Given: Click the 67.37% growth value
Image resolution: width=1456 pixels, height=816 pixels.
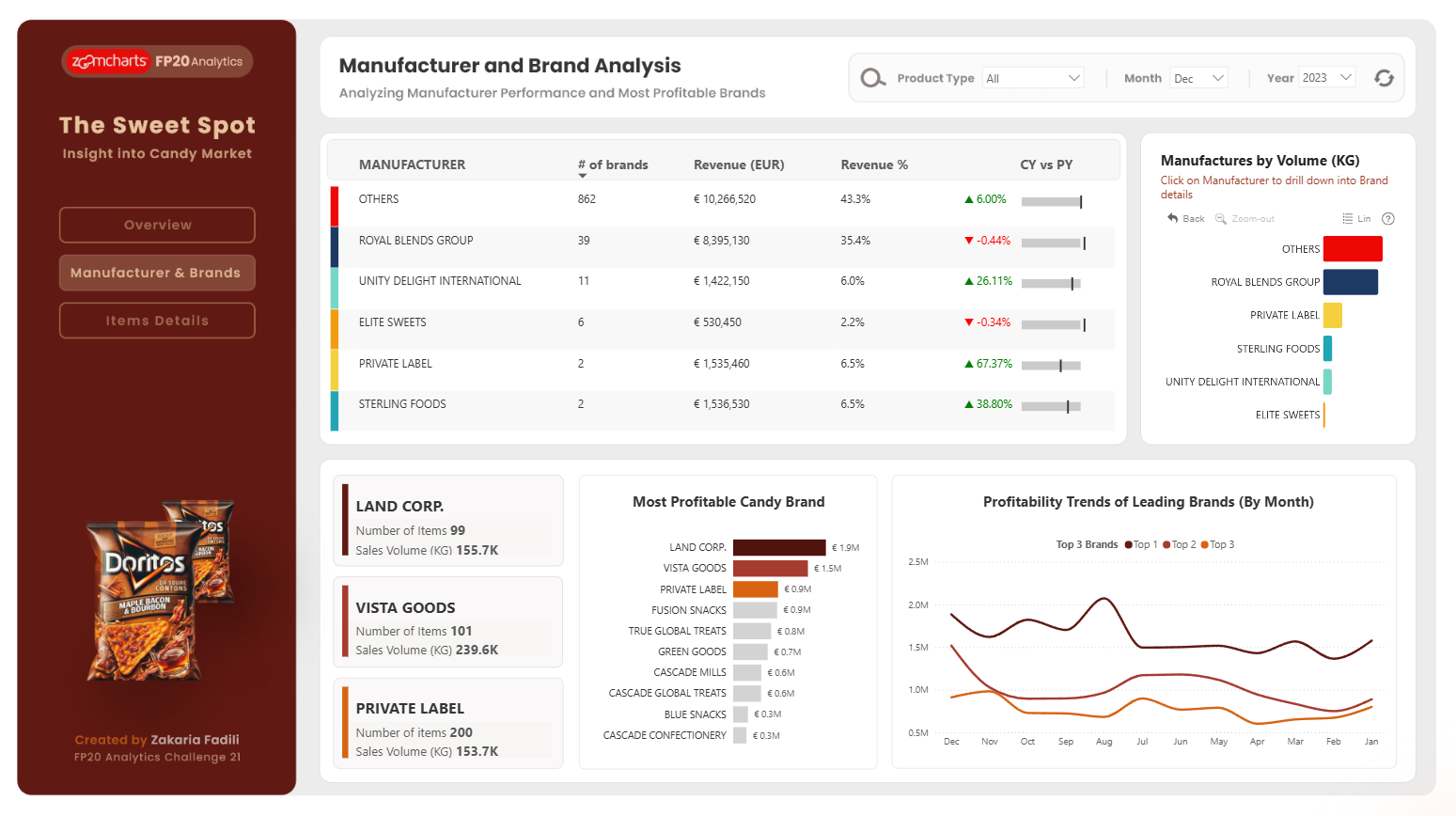Looking at the screenshot, I should click(x=994, y=364).
